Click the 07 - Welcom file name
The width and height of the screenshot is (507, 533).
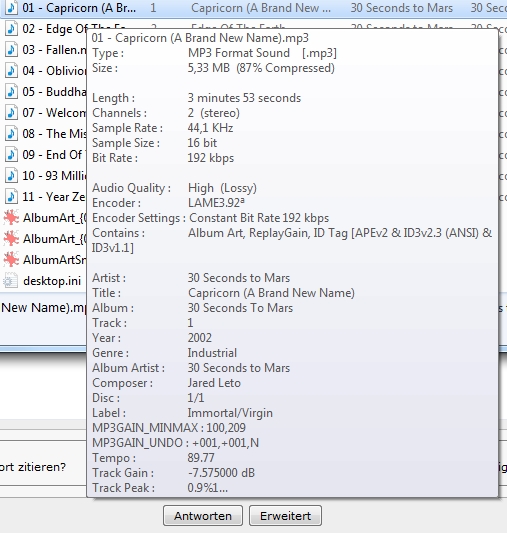(x=54, y=113)
